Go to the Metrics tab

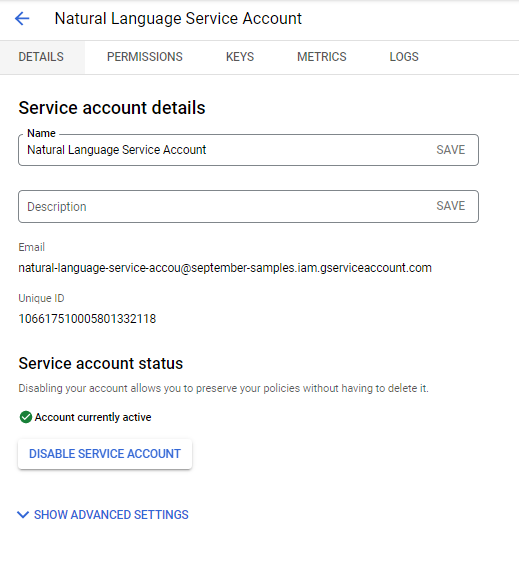click(322, 57)
